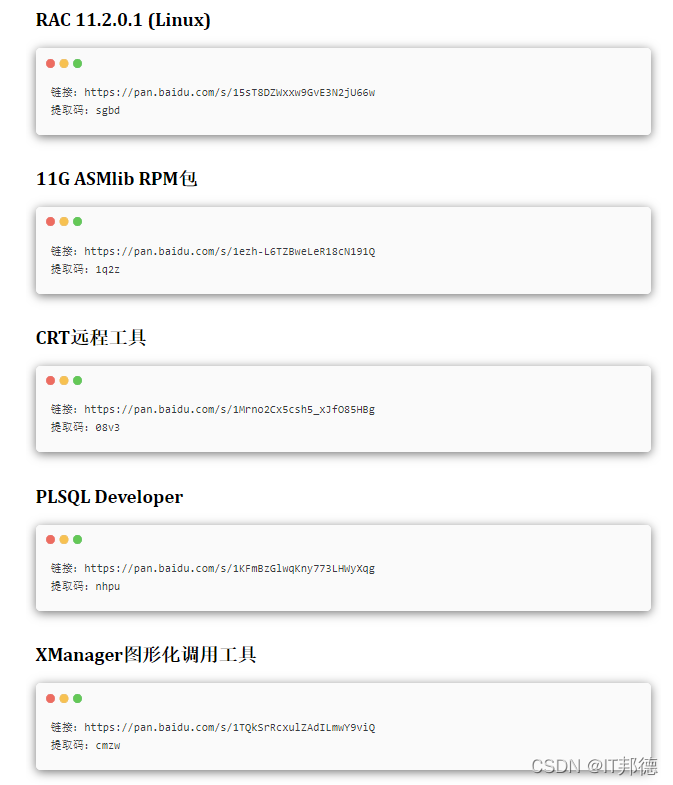This screenshot has height=785, width=673.
Task: Click the "链接:" label in the PLSQL Developer block
Action: 64,569
